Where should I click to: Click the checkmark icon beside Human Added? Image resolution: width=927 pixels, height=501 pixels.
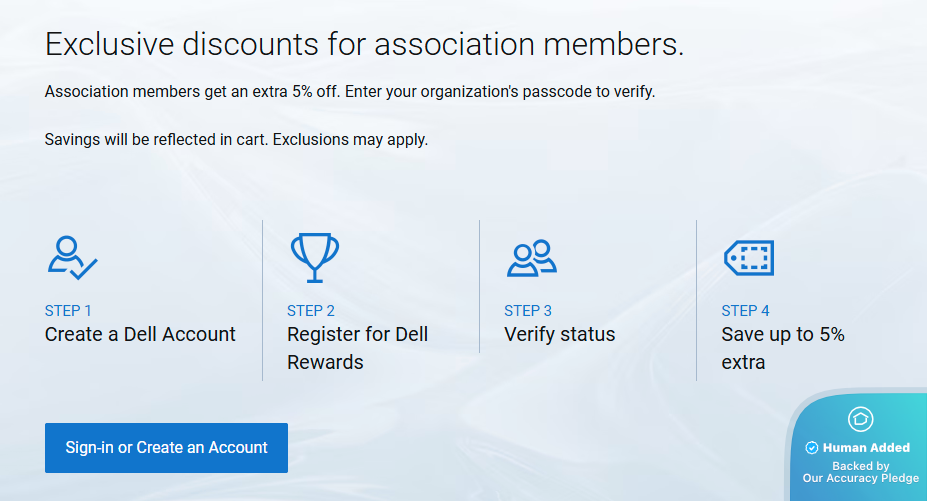812,448
